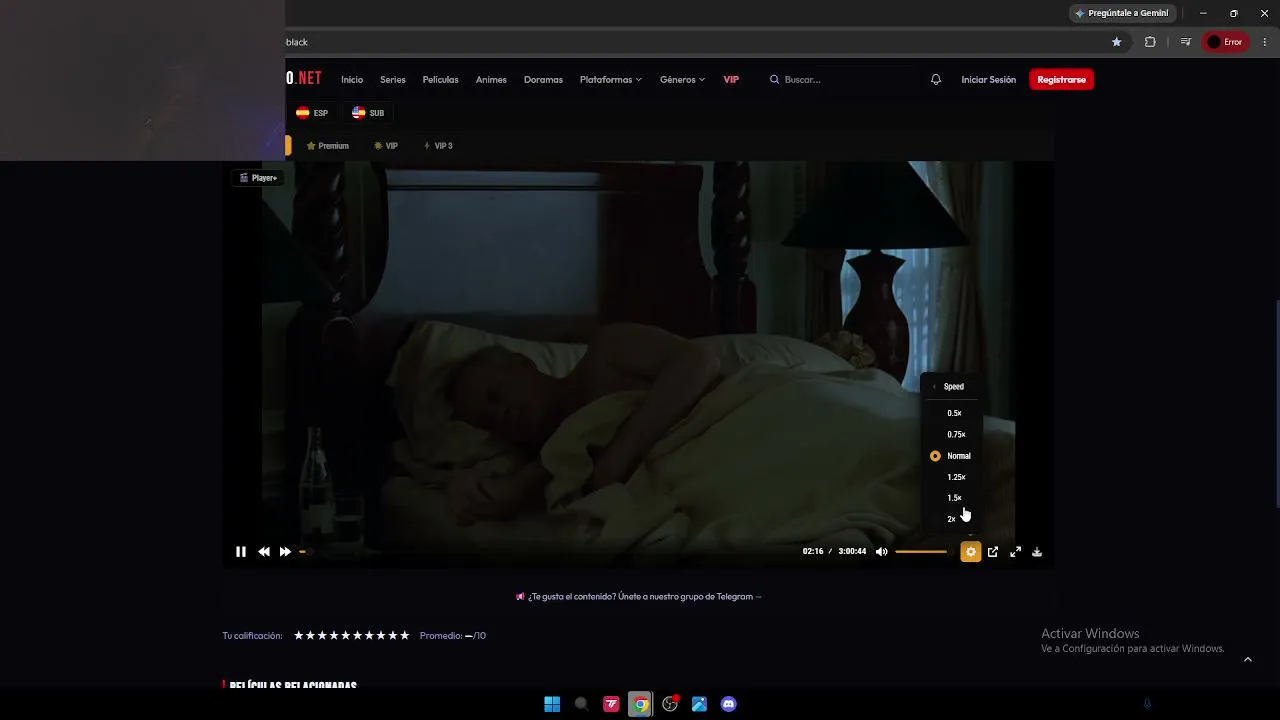Open OBS Studio from the taskbar
The image size is (1280, 720).
pos(670,704)
